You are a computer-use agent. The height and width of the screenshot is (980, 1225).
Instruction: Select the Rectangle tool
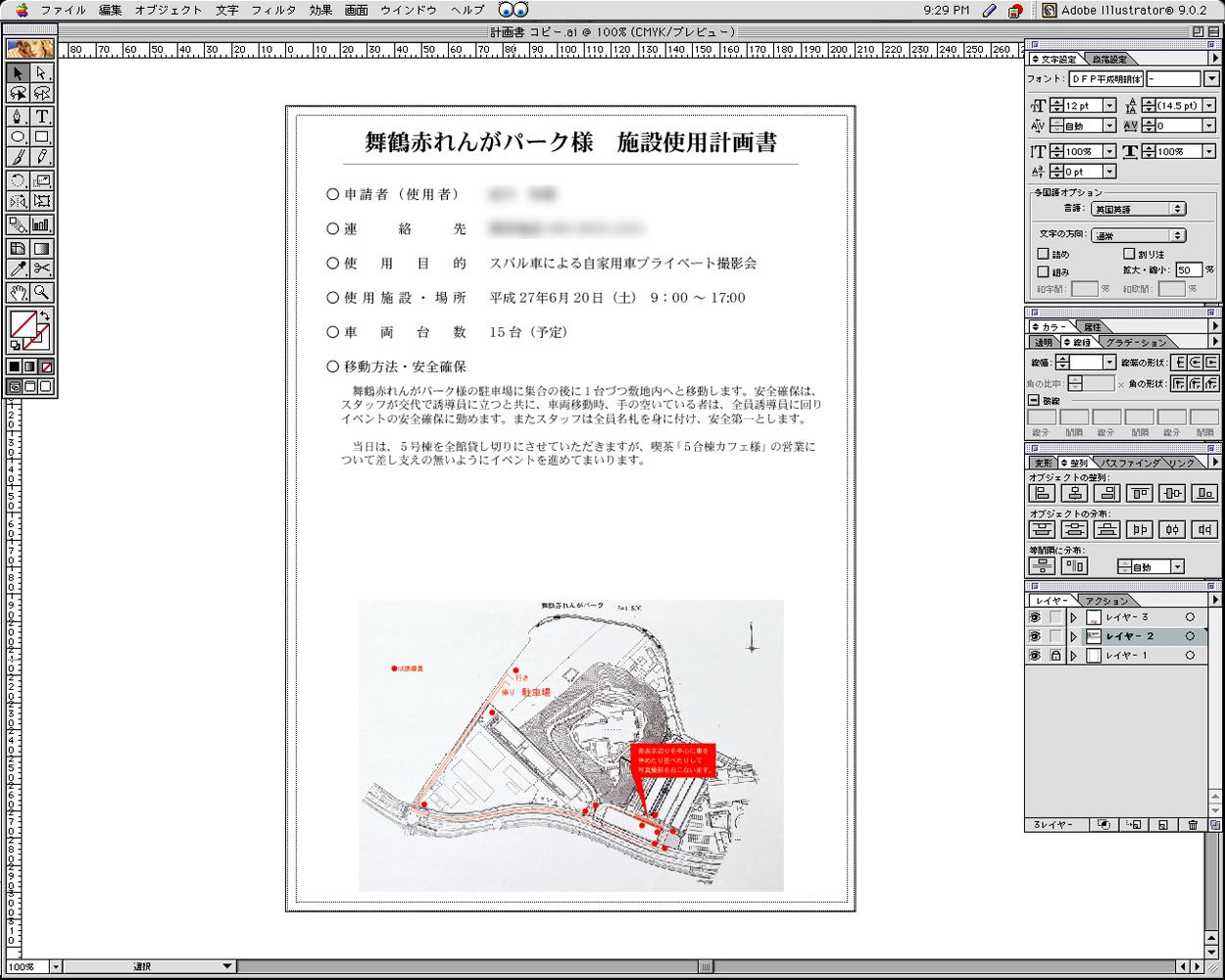[42, 137]
